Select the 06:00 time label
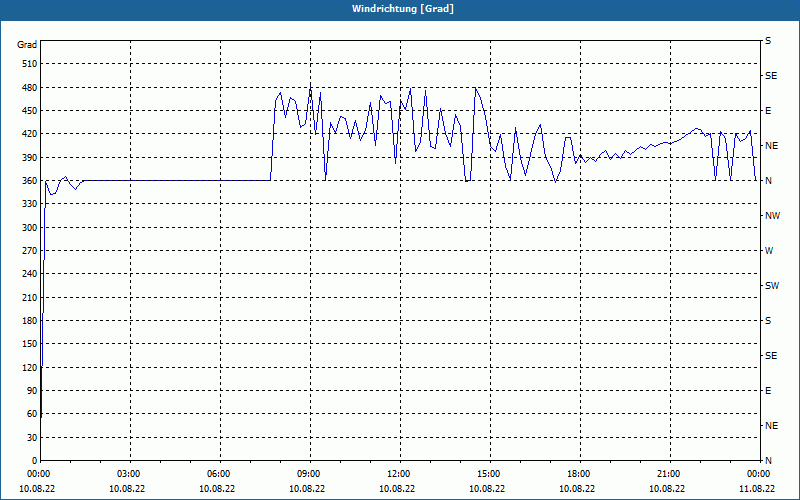This screenshot has height=500, width=800. coord(220,474)
